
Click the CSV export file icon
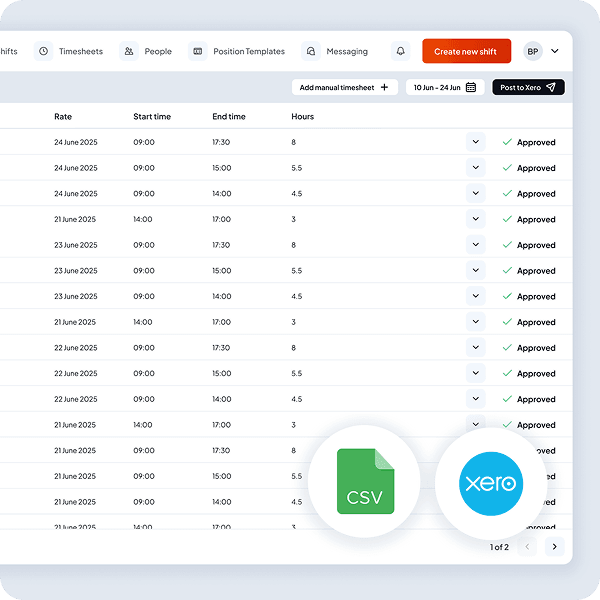click(365, 481)
